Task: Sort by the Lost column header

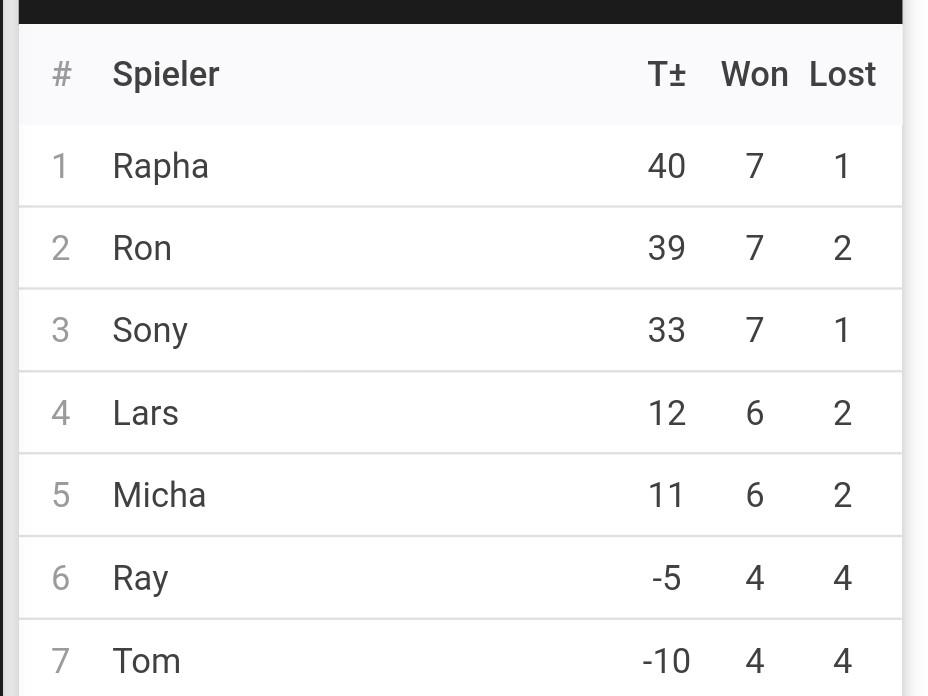Action: (842, 75)
